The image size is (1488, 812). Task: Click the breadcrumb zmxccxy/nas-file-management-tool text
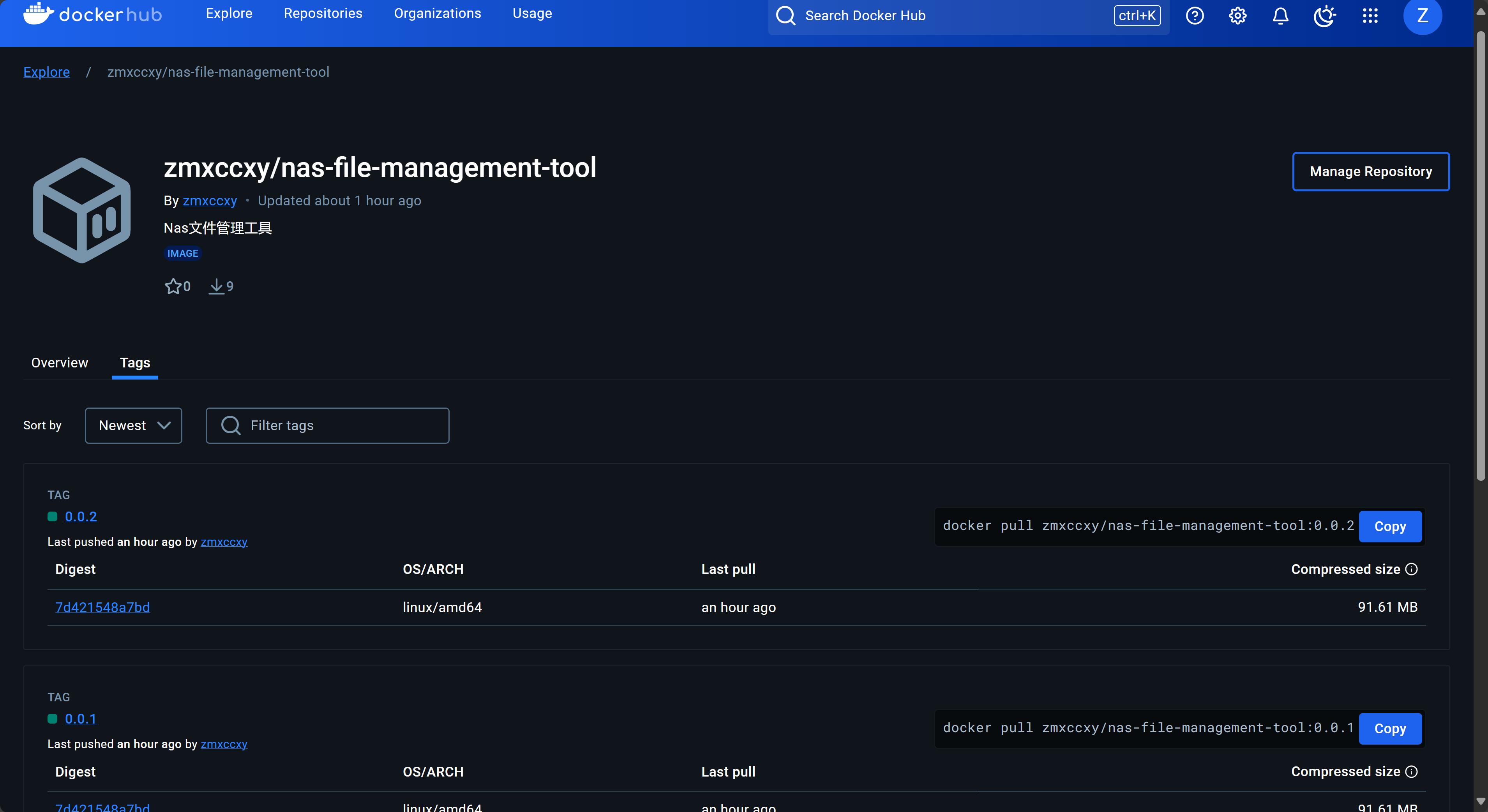coord(218,72)
